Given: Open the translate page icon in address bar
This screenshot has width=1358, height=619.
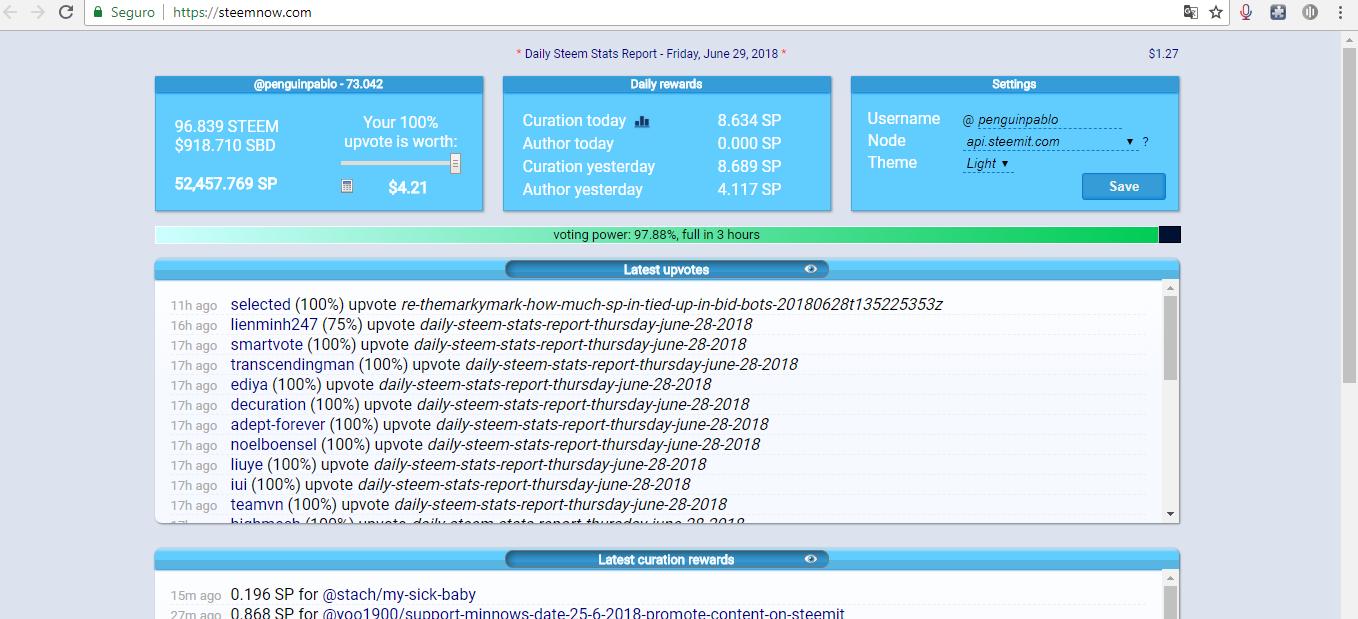Looking at the screenshot, I should 1190,13.
